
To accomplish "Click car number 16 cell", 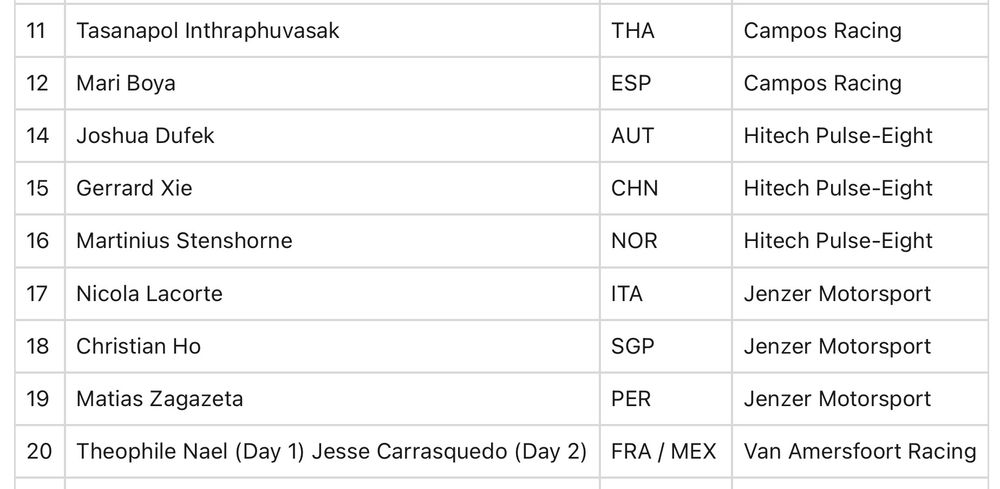I will (38, 240).
